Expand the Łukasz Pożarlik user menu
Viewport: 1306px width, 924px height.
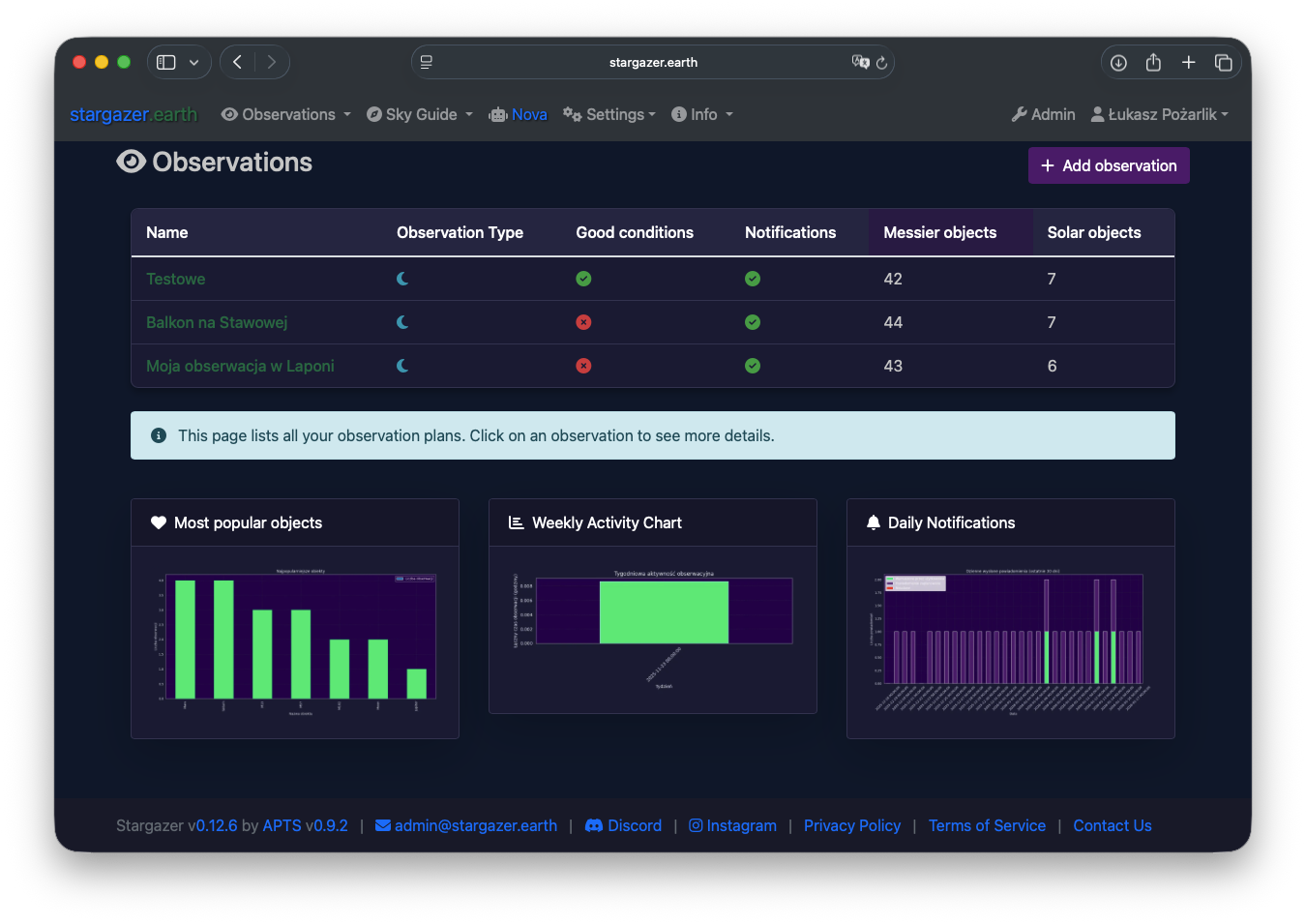click(1160, 114)
